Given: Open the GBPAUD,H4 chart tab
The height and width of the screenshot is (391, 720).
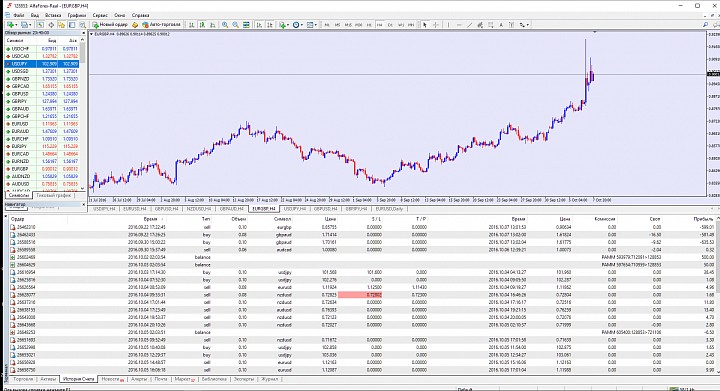Looking at the screenshot, I should click(x=231, y=209).
